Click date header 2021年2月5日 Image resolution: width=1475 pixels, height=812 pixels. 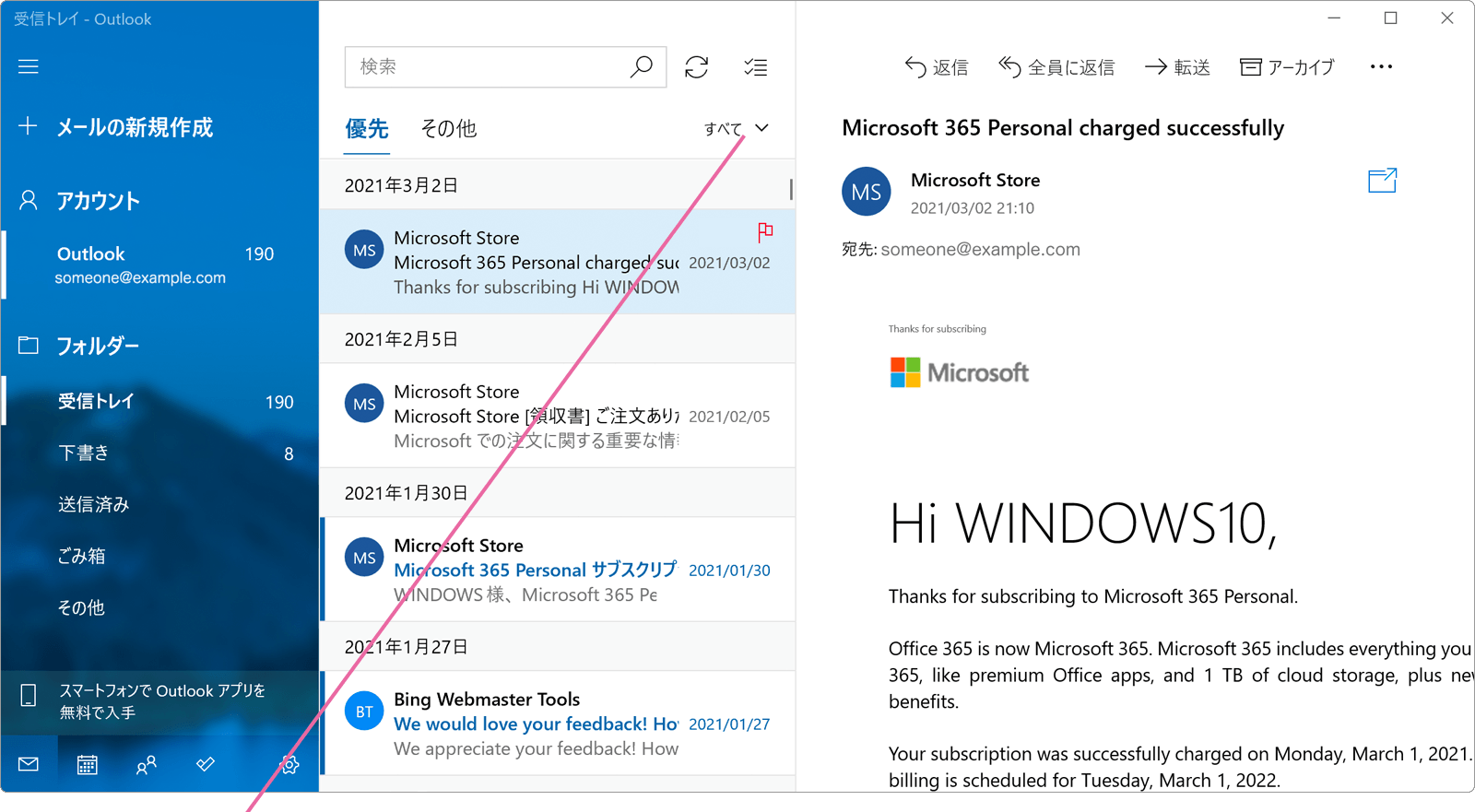(x=402, y=339)
